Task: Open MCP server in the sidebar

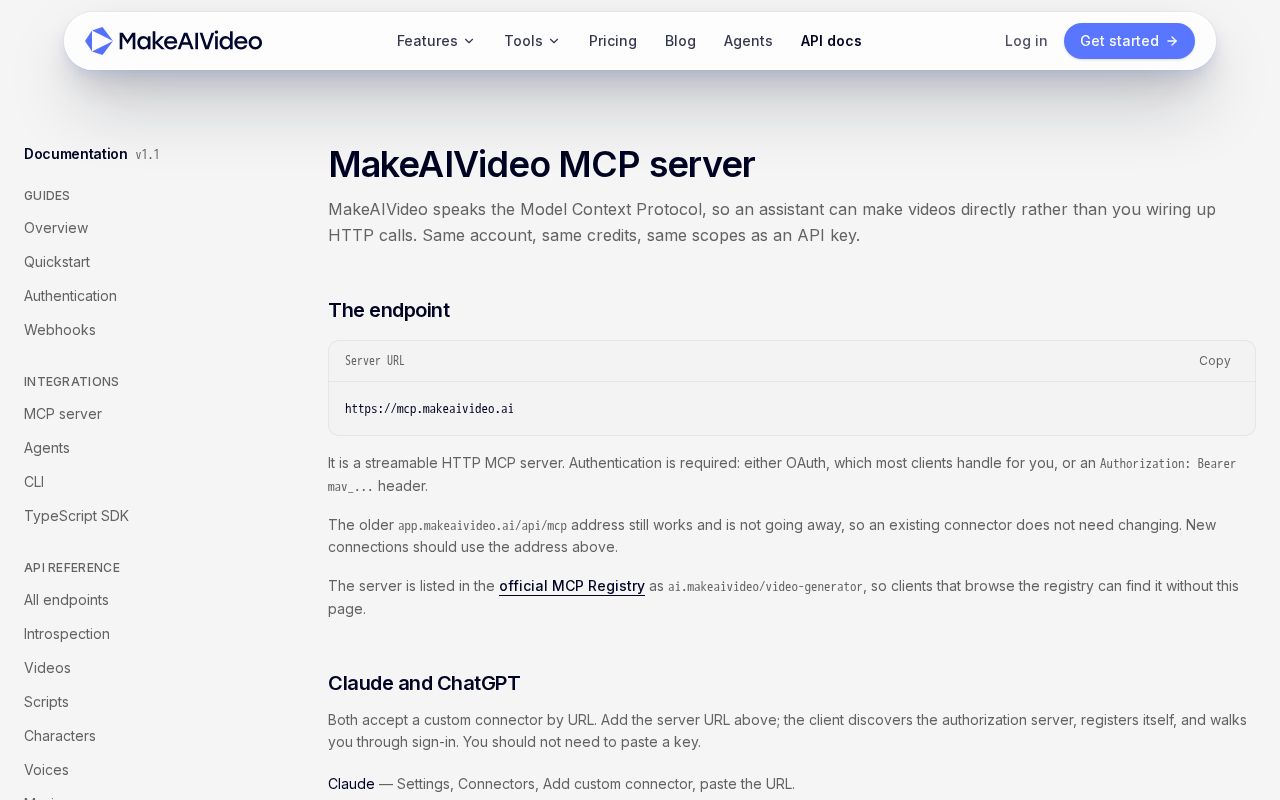Action: [63, 414]
